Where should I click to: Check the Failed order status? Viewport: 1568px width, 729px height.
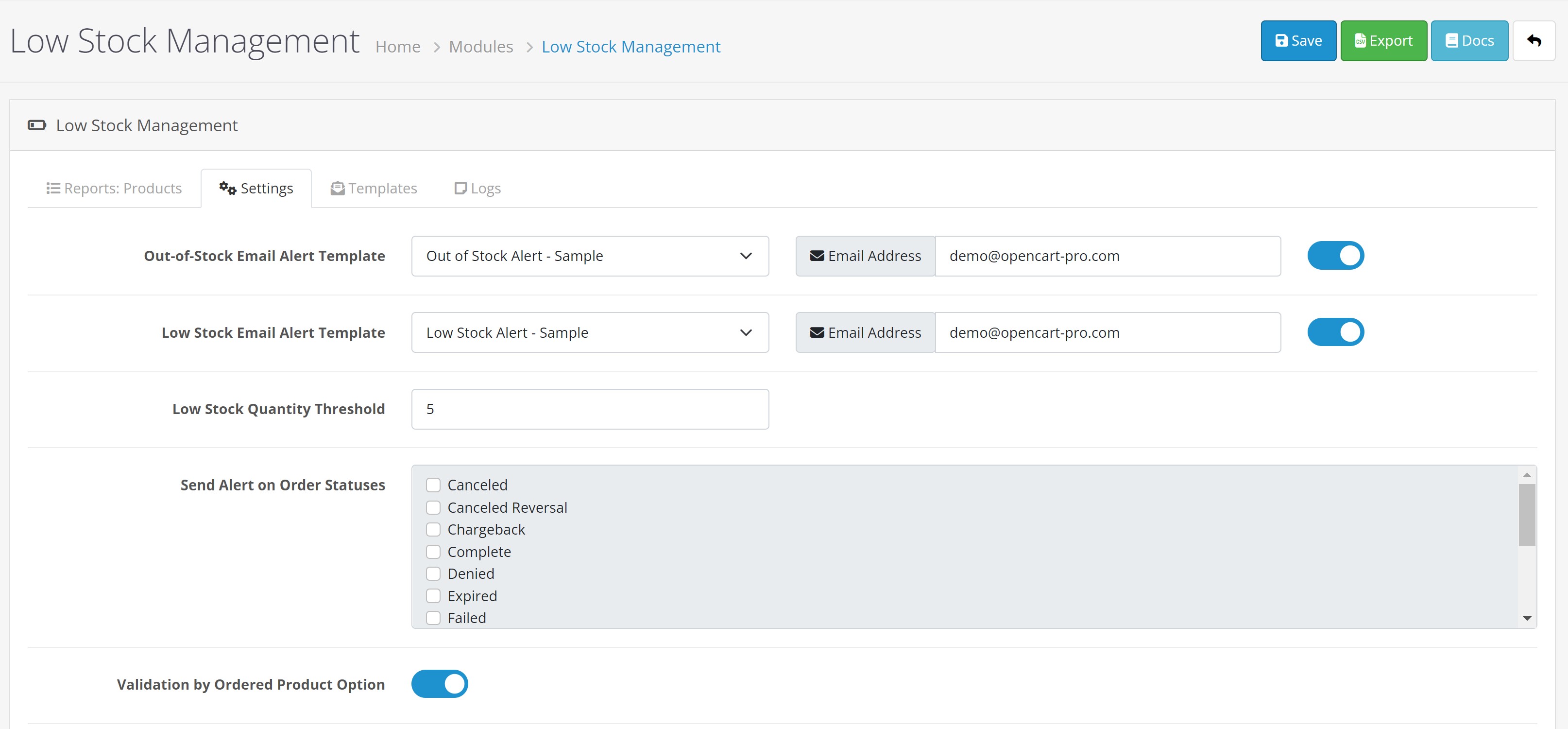pos(433,618)
